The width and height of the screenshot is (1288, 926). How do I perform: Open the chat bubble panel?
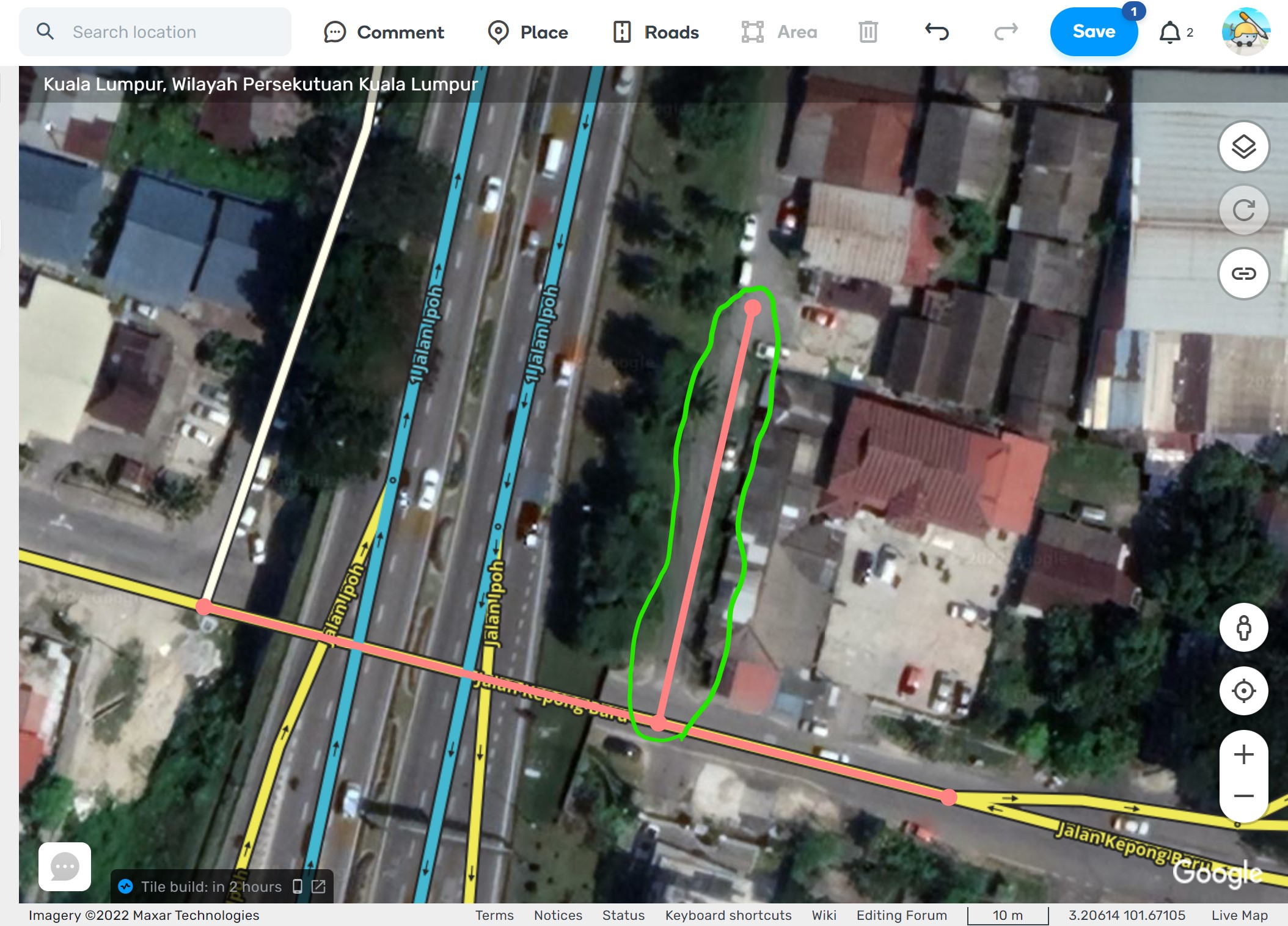tap(65, 867)
